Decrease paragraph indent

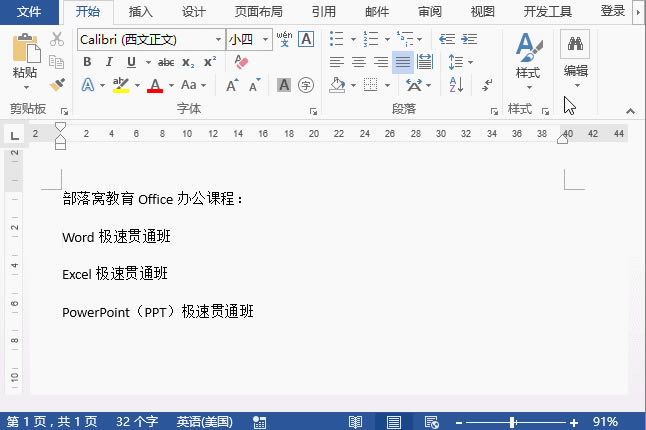447,39
